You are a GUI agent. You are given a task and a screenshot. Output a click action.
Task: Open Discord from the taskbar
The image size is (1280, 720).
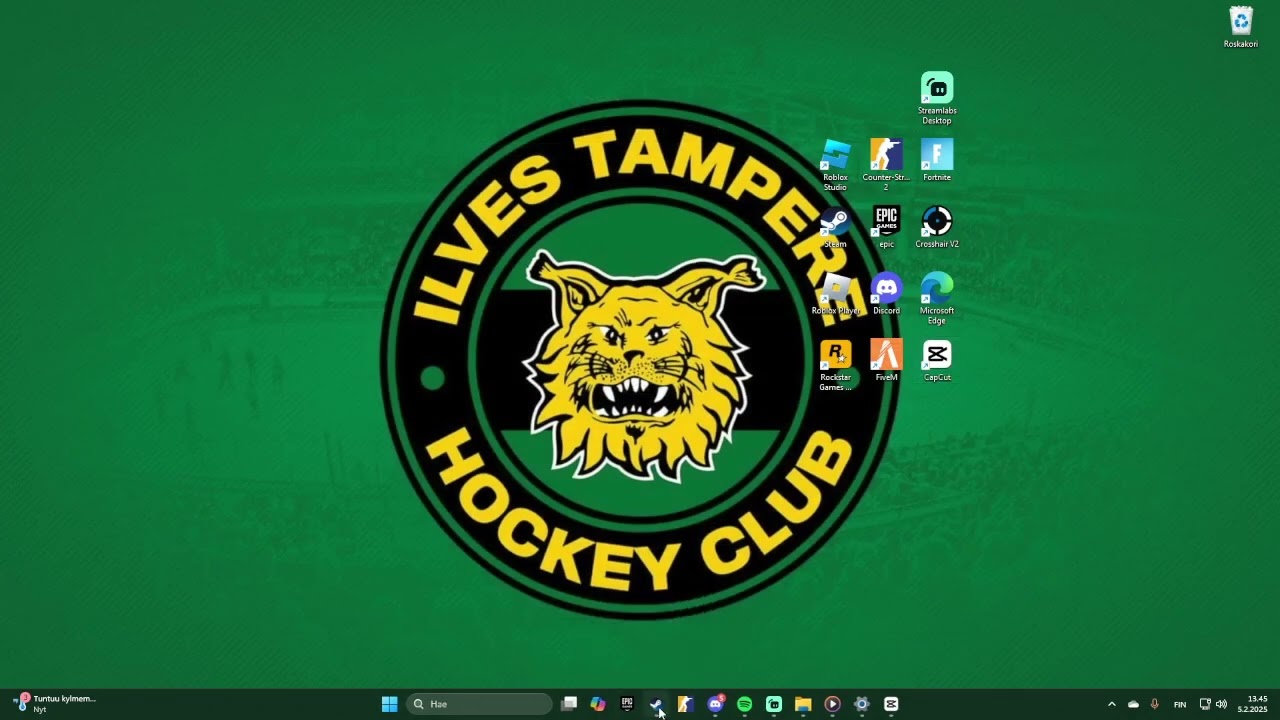715,704
